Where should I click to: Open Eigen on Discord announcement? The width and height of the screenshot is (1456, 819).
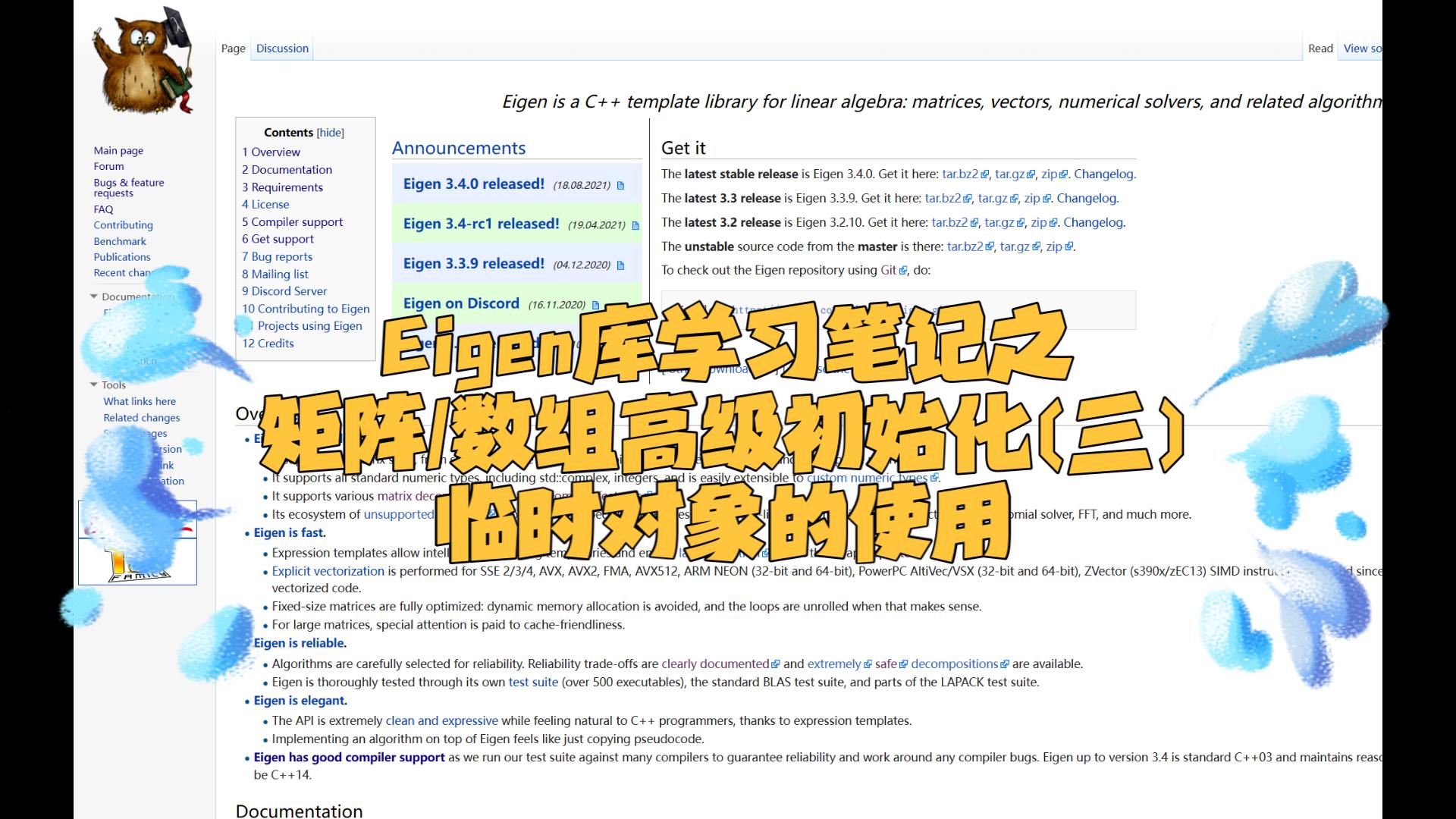(x=461, y=303)
